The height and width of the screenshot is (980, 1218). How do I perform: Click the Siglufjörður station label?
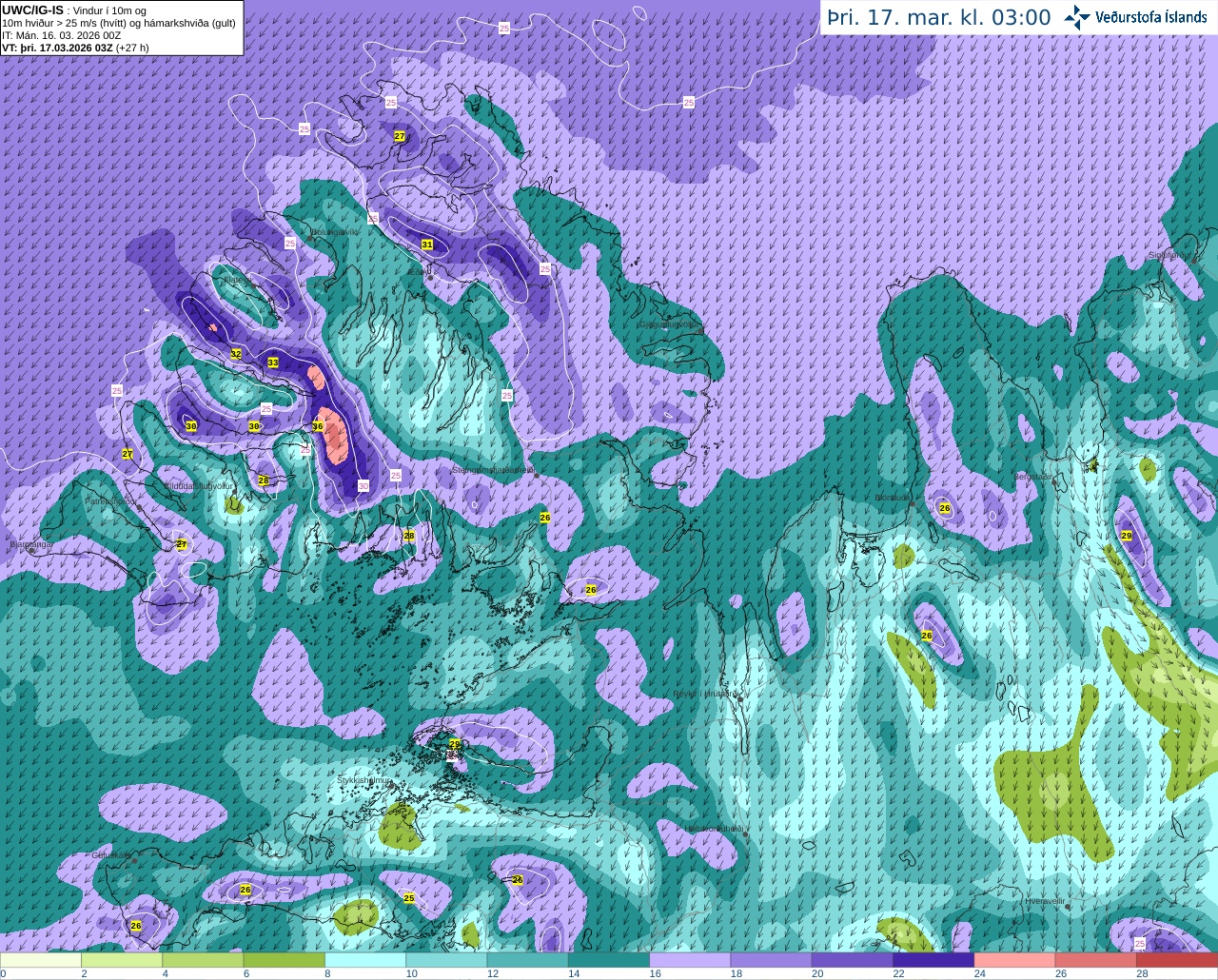click(1169, 255)
